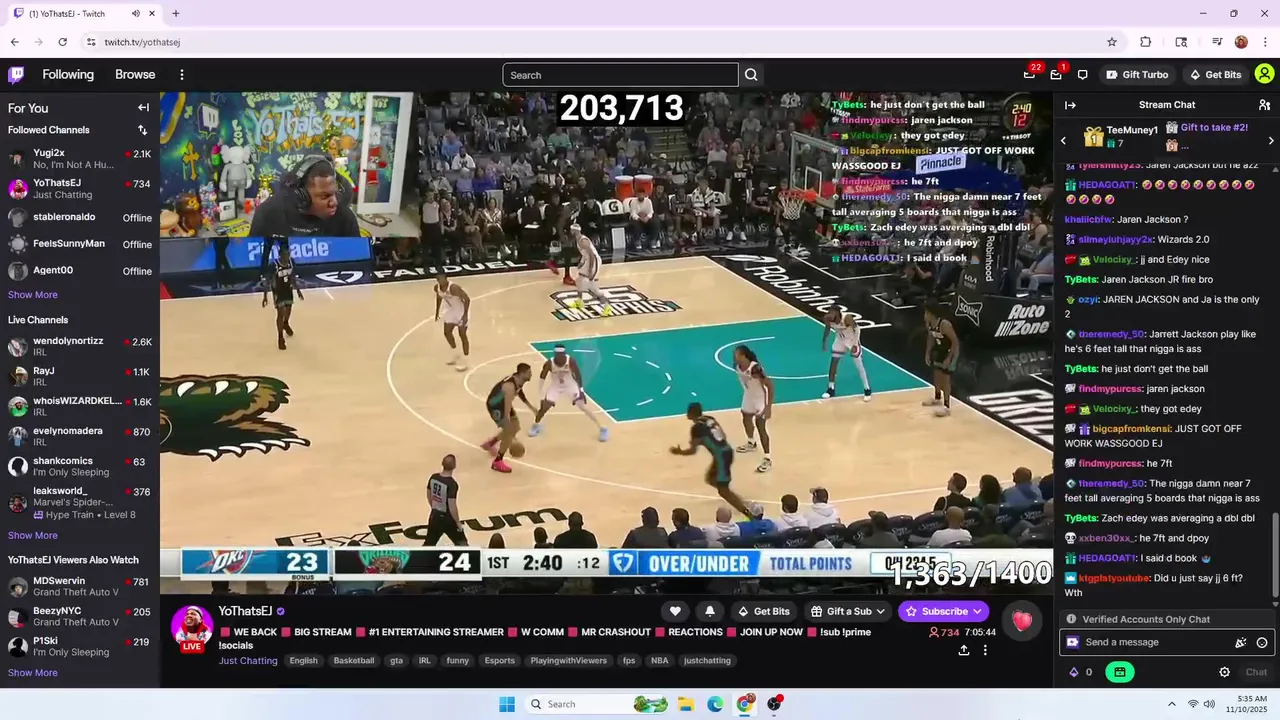Show next gift leaderboard entry chevron
Screen dimensions: 1280x720
pyautogui.click(x=1271, y=141)
